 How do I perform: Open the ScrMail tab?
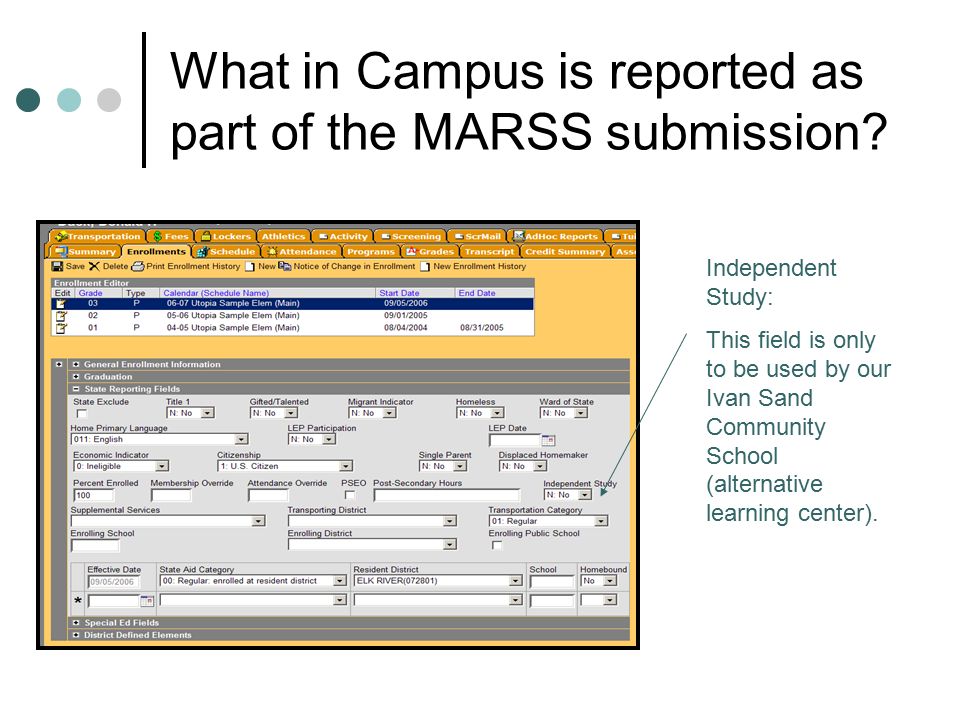pyautogui.click(x=478, y=236)
